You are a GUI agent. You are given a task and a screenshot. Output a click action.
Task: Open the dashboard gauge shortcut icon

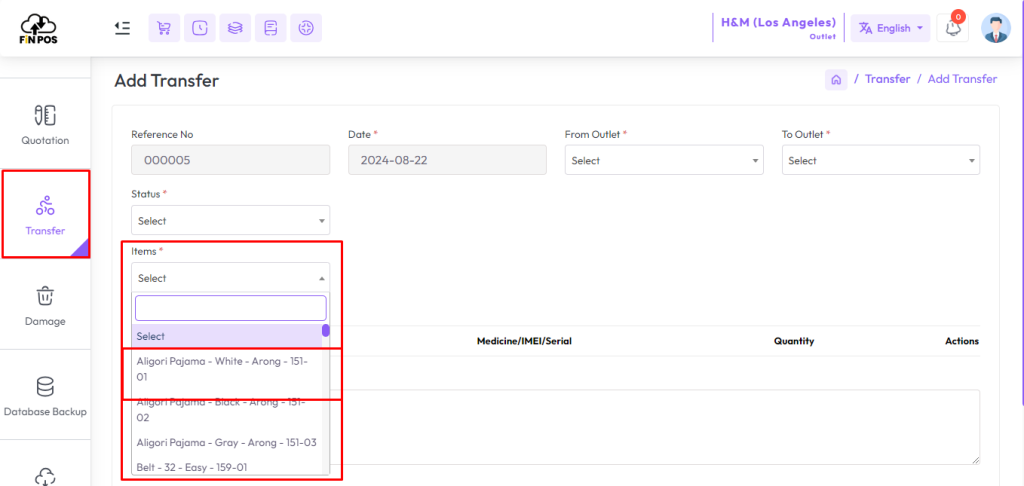tap(306, 28)
